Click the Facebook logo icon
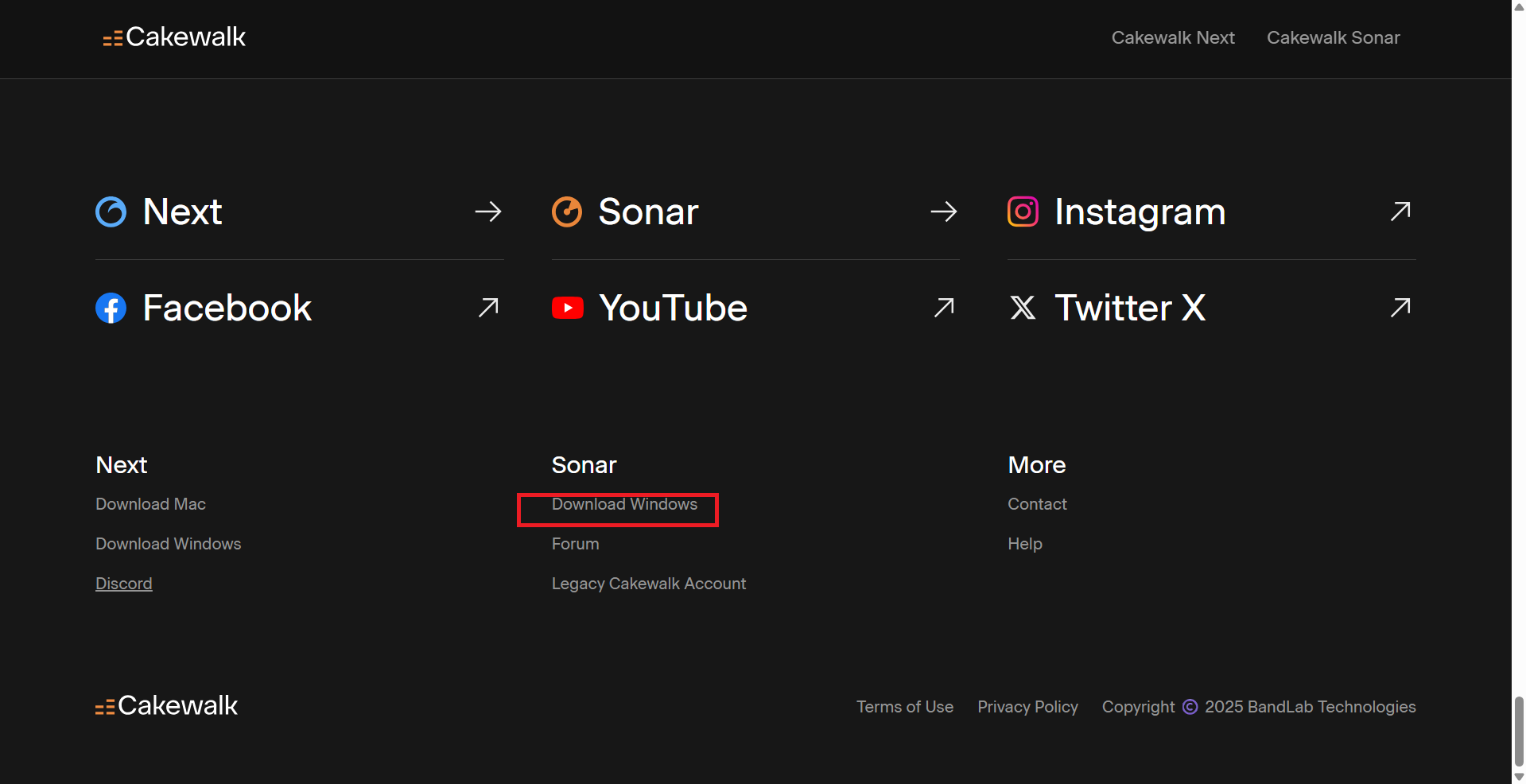The height and width of the screenshot is (784, 1526). click(x=111, y=309)
